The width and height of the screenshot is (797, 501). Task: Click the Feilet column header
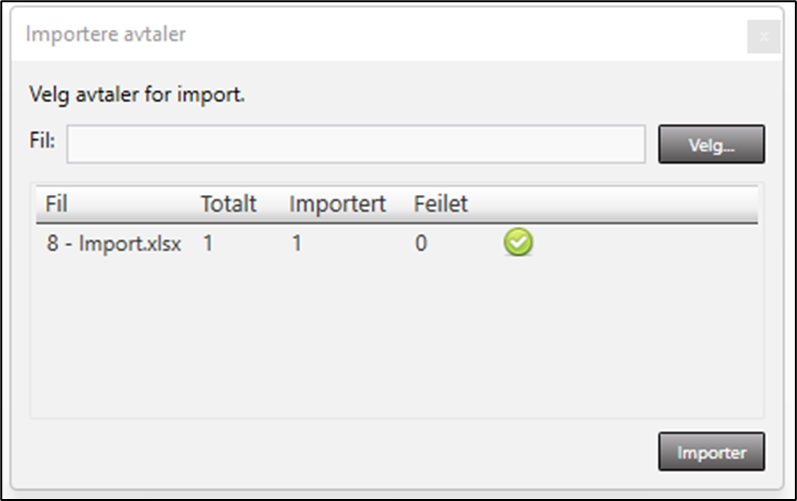pos(440,204)
